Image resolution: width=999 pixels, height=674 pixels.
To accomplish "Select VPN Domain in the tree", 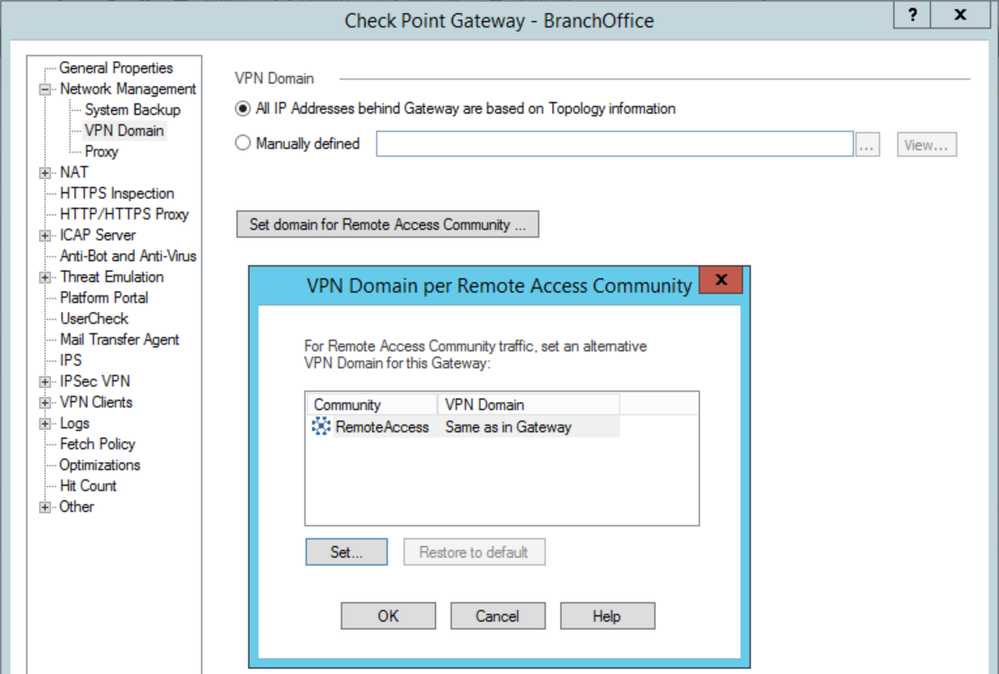I will 124,131.
